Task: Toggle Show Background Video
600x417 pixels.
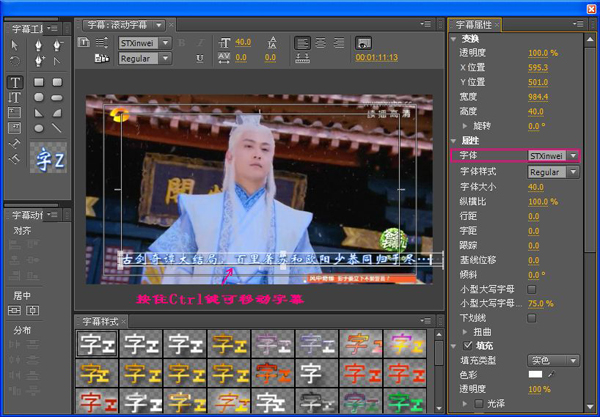Action: (x=363, y=43)
